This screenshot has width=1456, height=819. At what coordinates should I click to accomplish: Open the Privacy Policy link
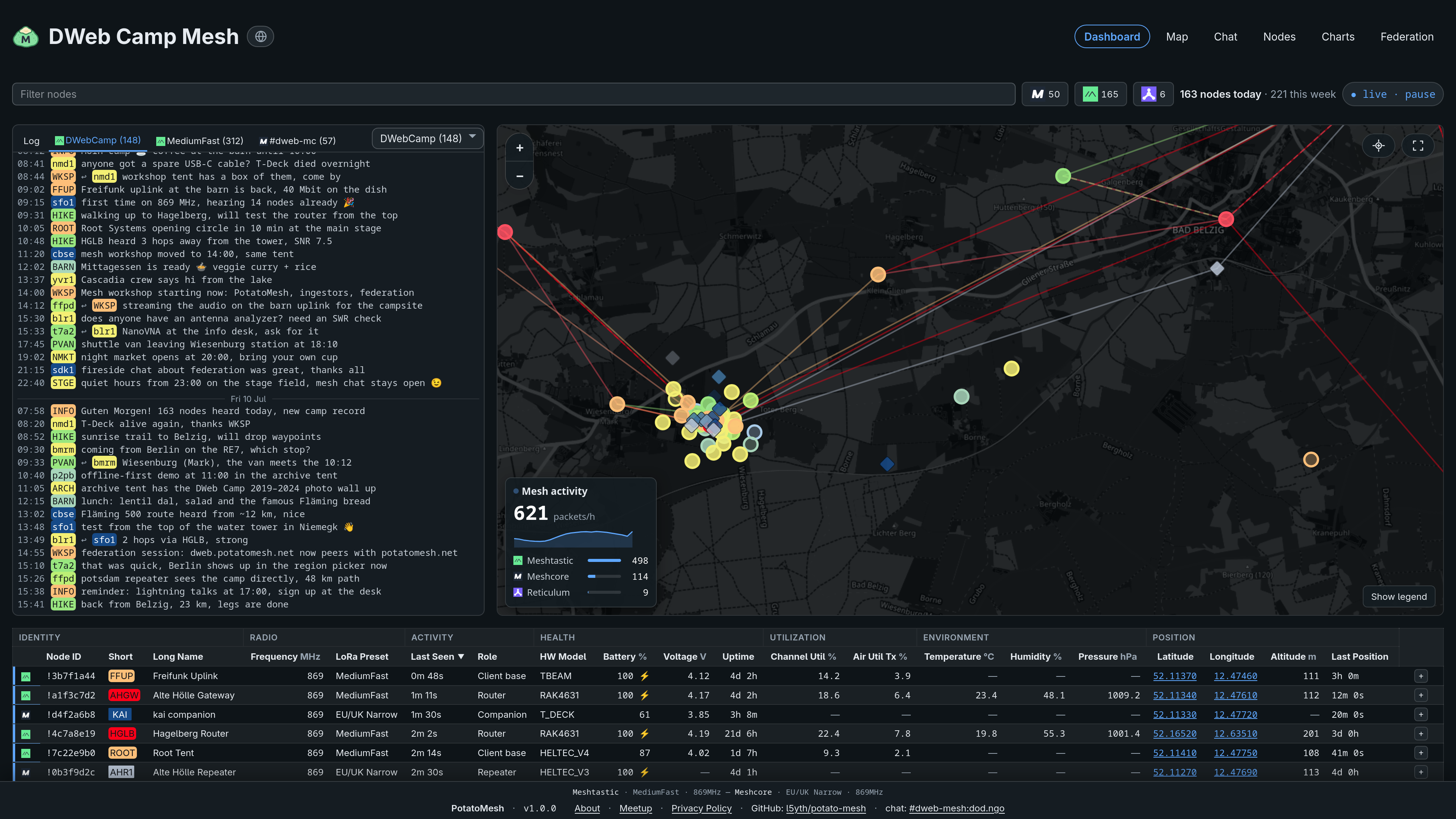tap(701, 808)
